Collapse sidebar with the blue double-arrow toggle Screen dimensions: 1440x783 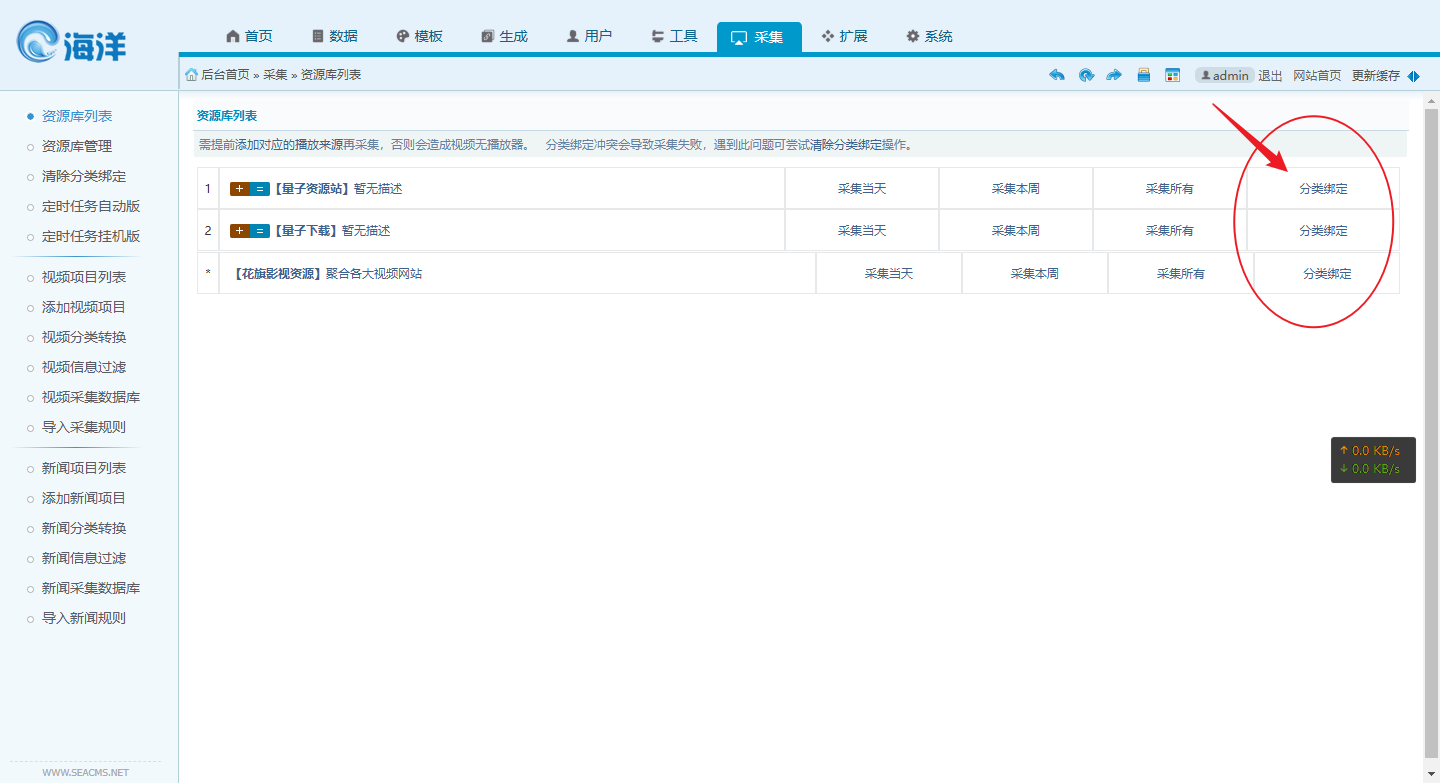pos(1413,76)
